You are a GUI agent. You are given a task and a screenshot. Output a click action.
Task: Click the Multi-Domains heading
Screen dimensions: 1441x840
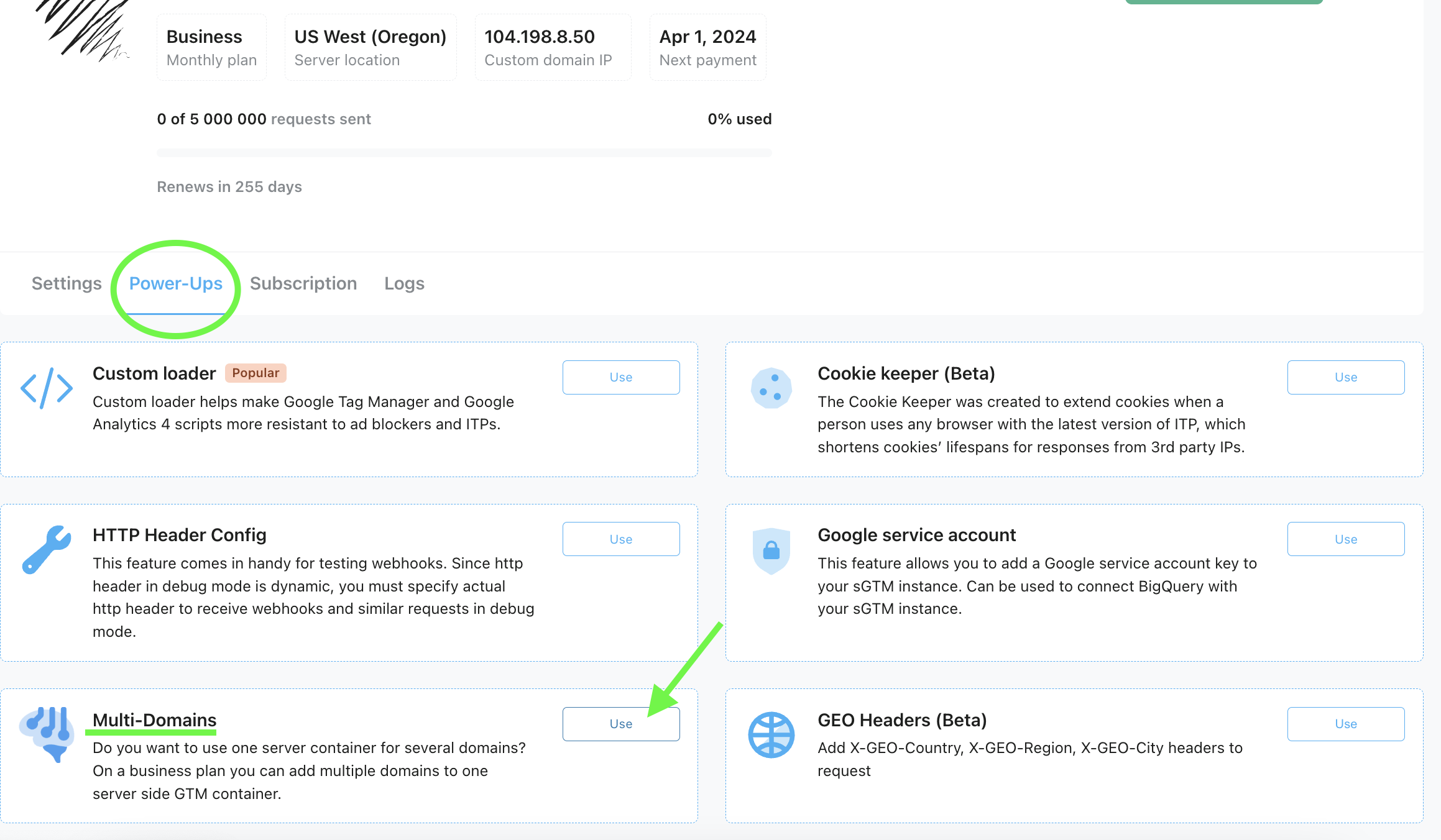(154, 719)
